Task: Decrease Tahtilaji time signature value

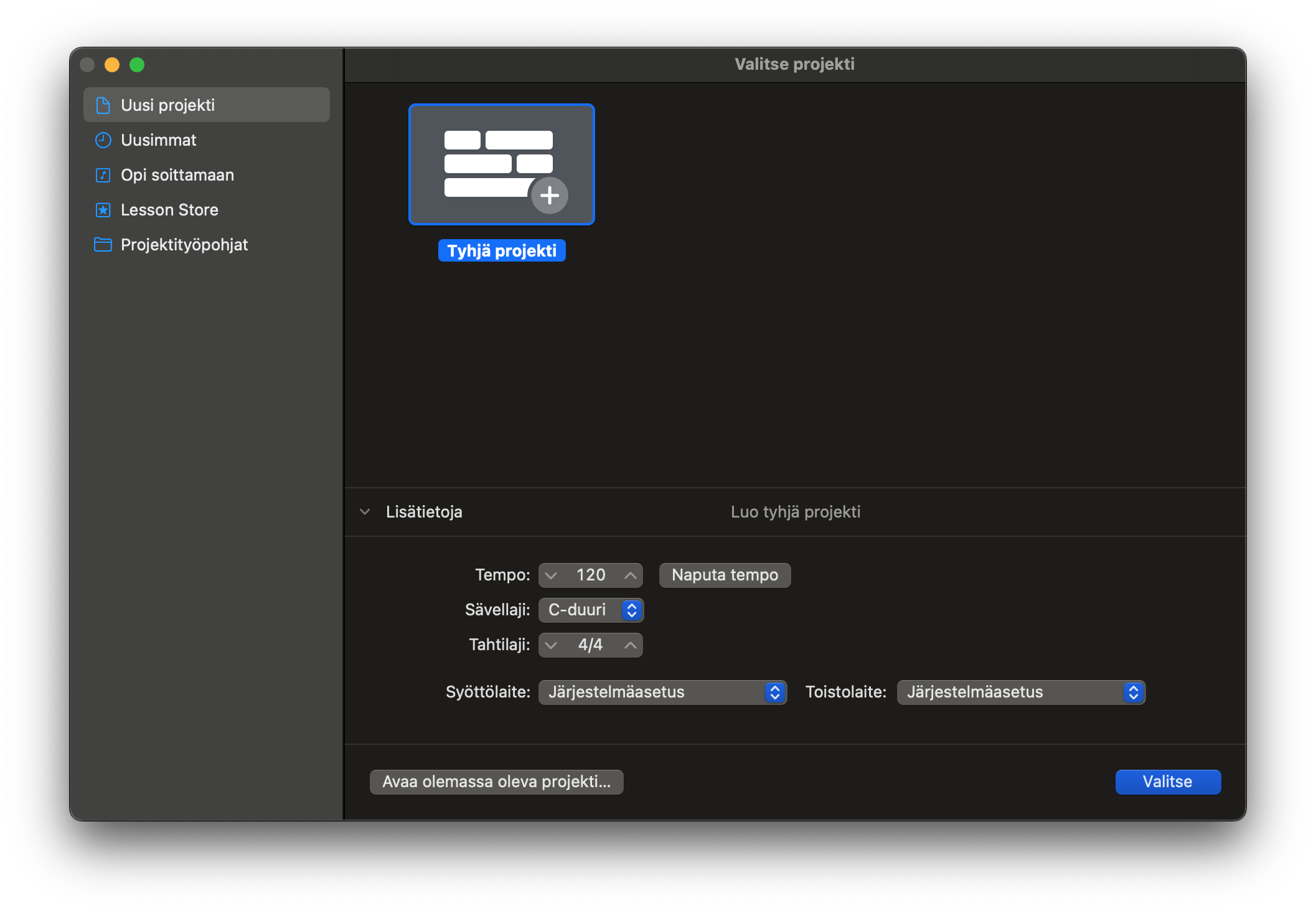Action: coord(551,645)
